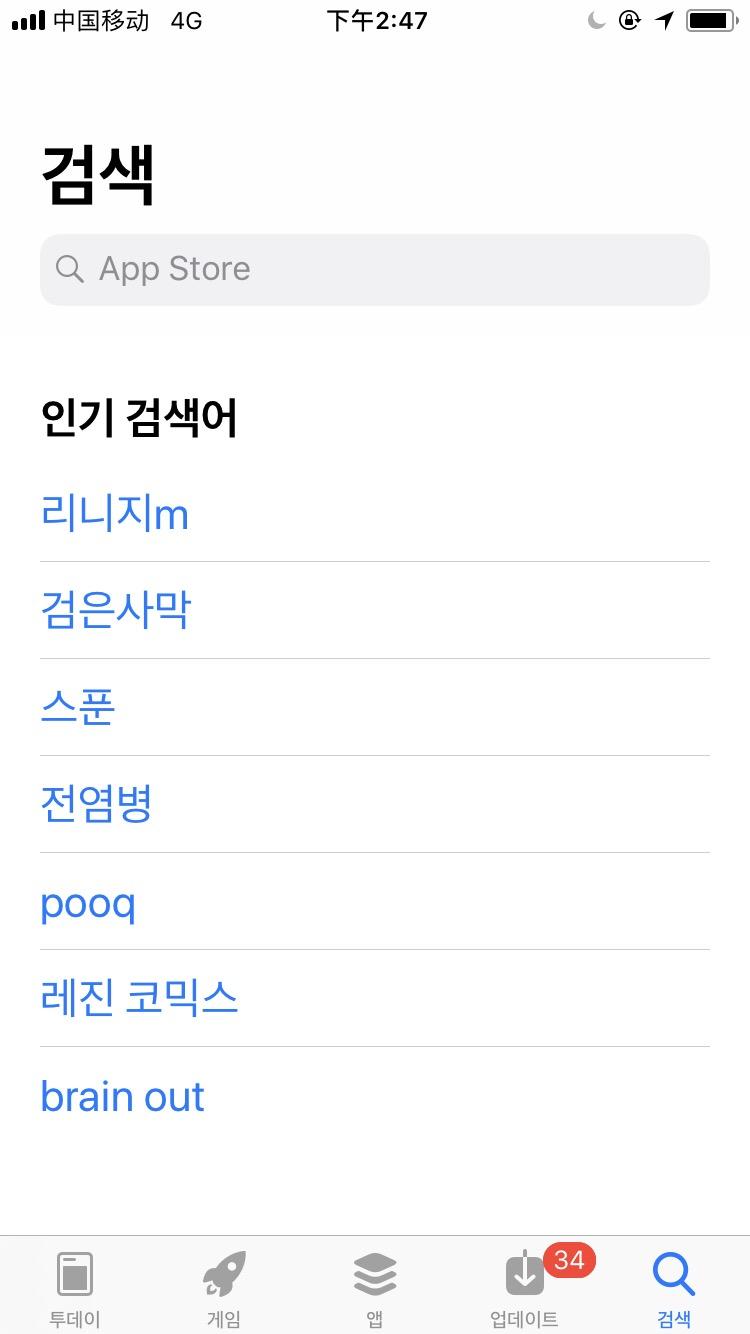Screen dimensions: 750x1334
Task: Open 업데이트 download icon
Action: click(524, 1274)
